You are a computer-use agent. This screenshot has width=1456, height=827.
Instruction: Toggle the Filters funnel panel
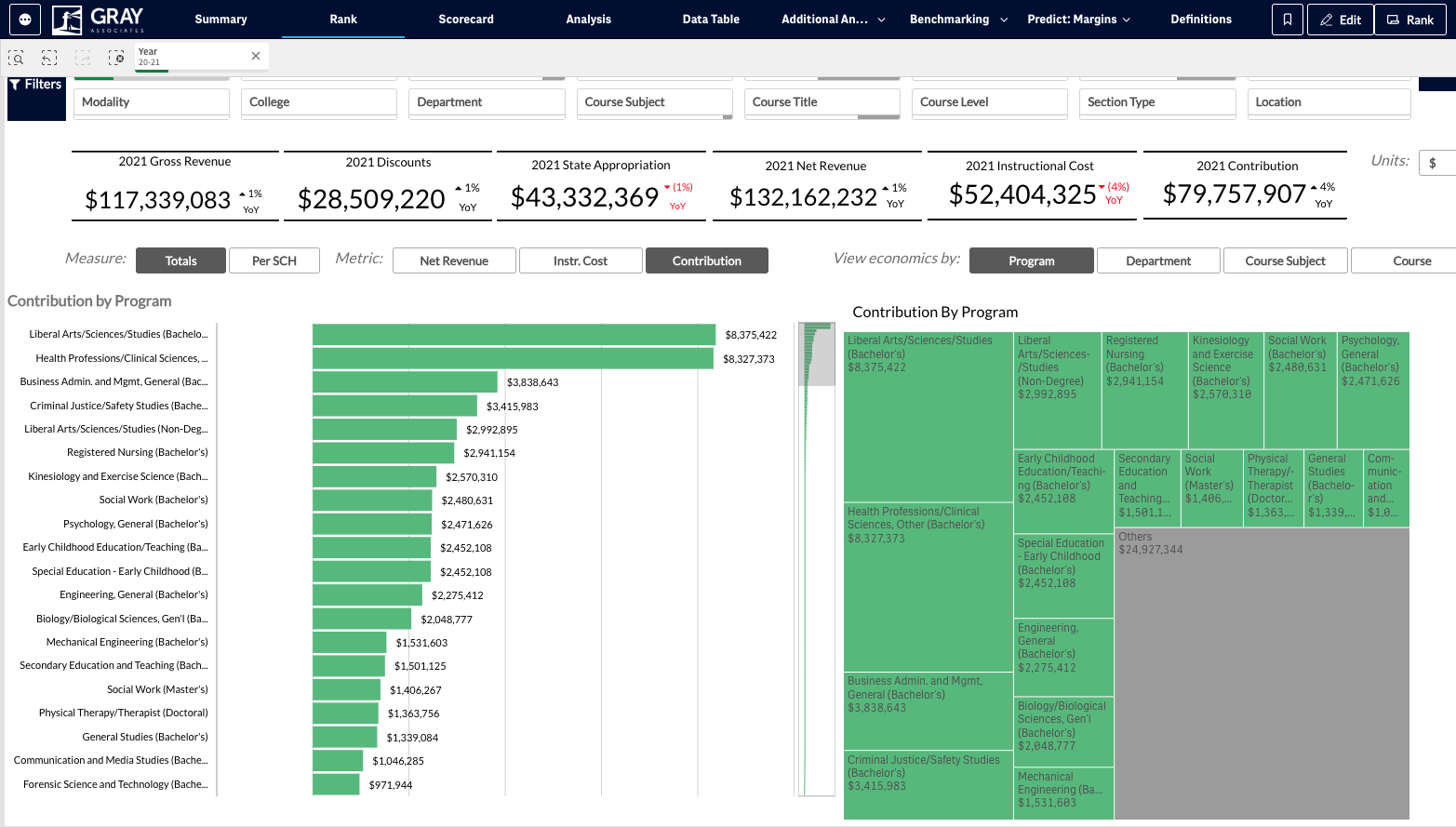35,98
